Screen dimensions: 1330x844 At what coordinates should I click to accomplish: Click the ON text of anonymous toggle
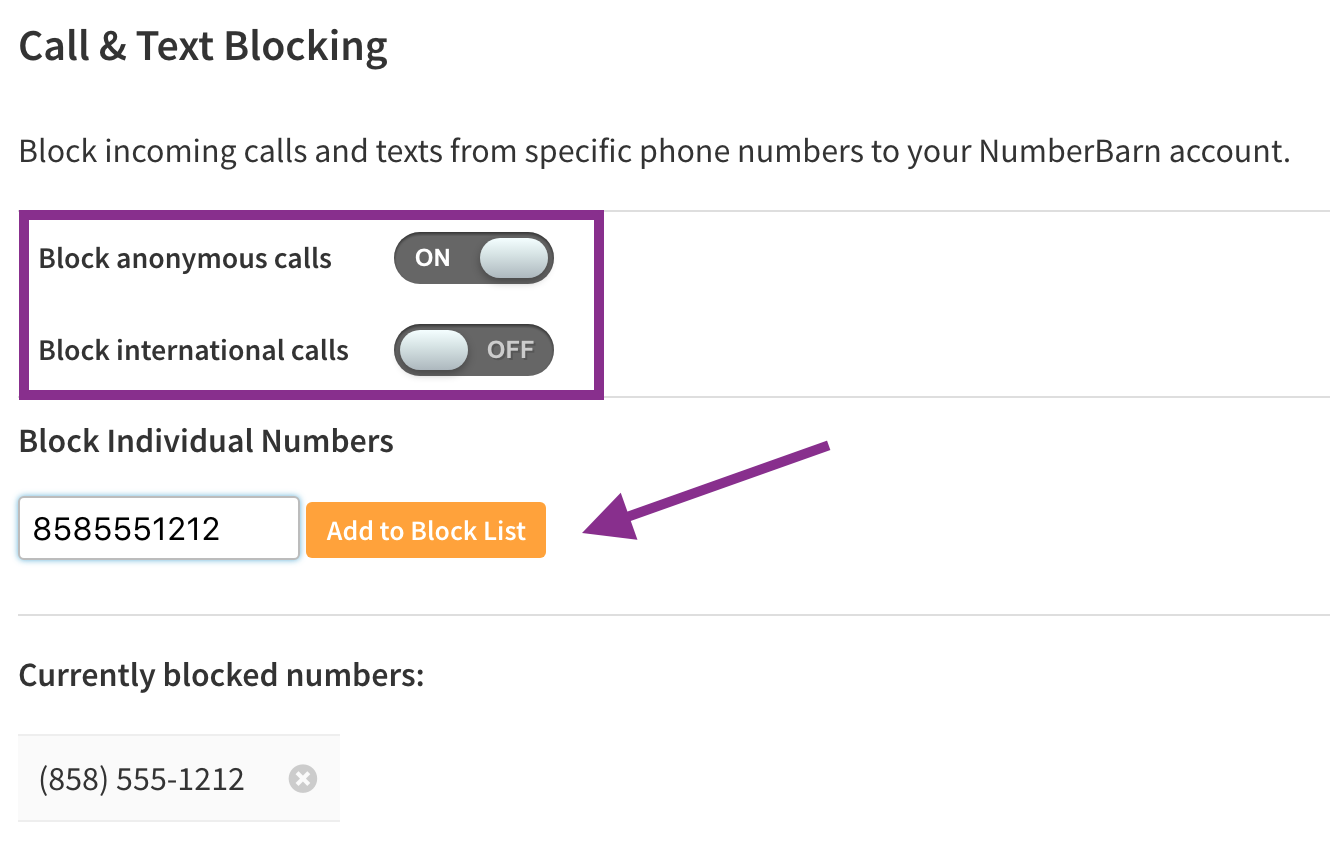433,258
